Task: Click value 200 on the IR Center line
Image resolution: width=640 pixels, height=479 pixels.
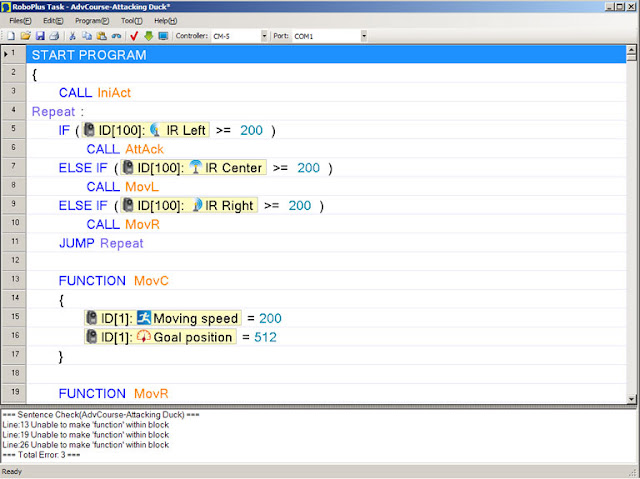Action: tap(309, 168)
